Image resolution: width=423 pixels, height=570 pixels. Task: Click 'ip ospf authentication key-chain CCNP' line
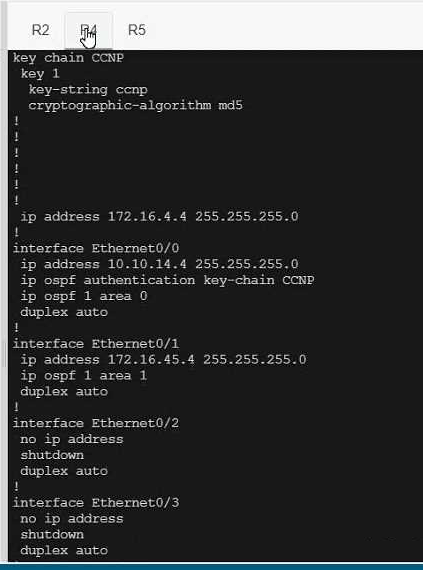(x=168, y=280)
